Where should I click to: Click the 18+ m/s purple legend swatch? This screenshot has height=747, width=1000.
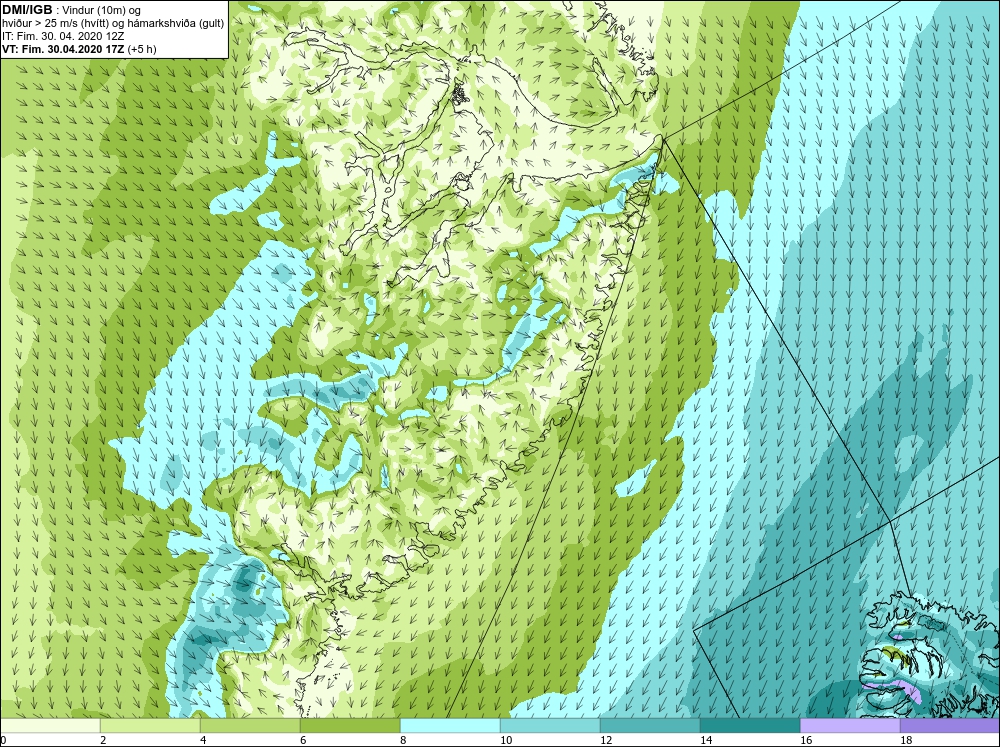pos(950,726)
